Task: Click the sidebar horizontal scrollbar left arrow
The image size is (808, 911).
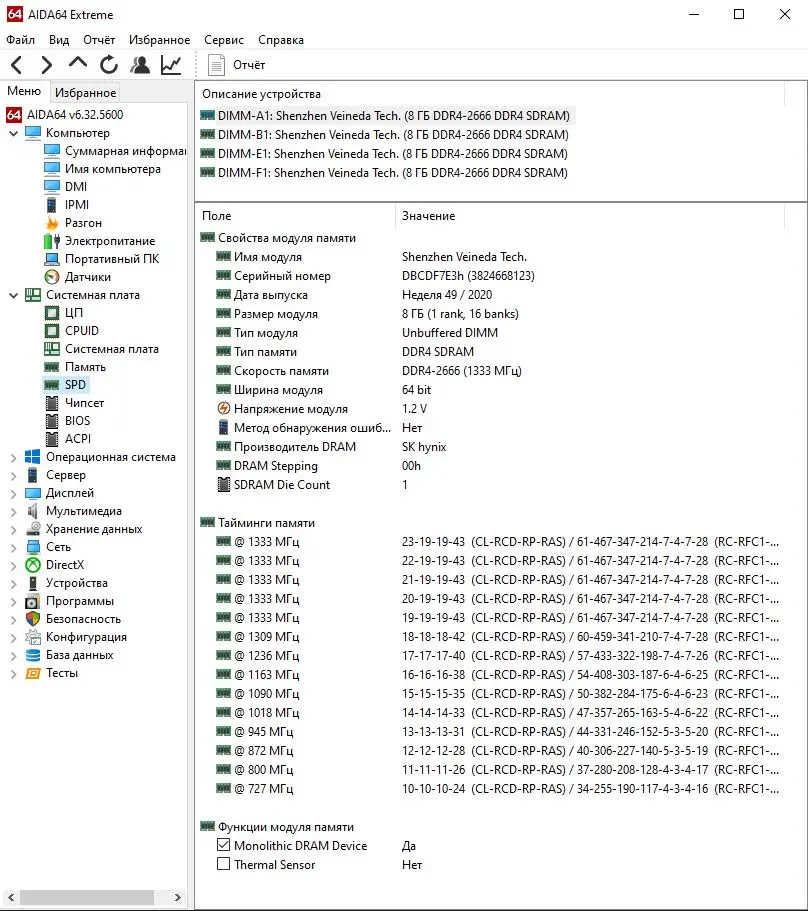Action: click(x=10, y=896)
